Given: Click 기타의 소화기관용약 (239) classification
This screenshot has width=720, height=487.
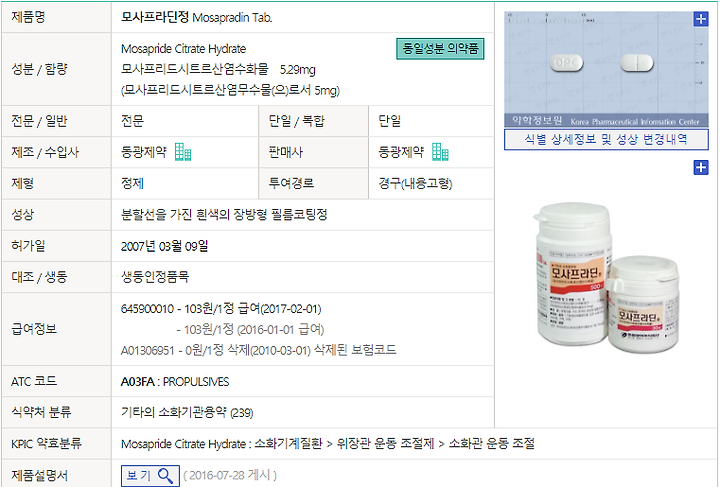Looking at the screenshot, I should tap(187, 412).
